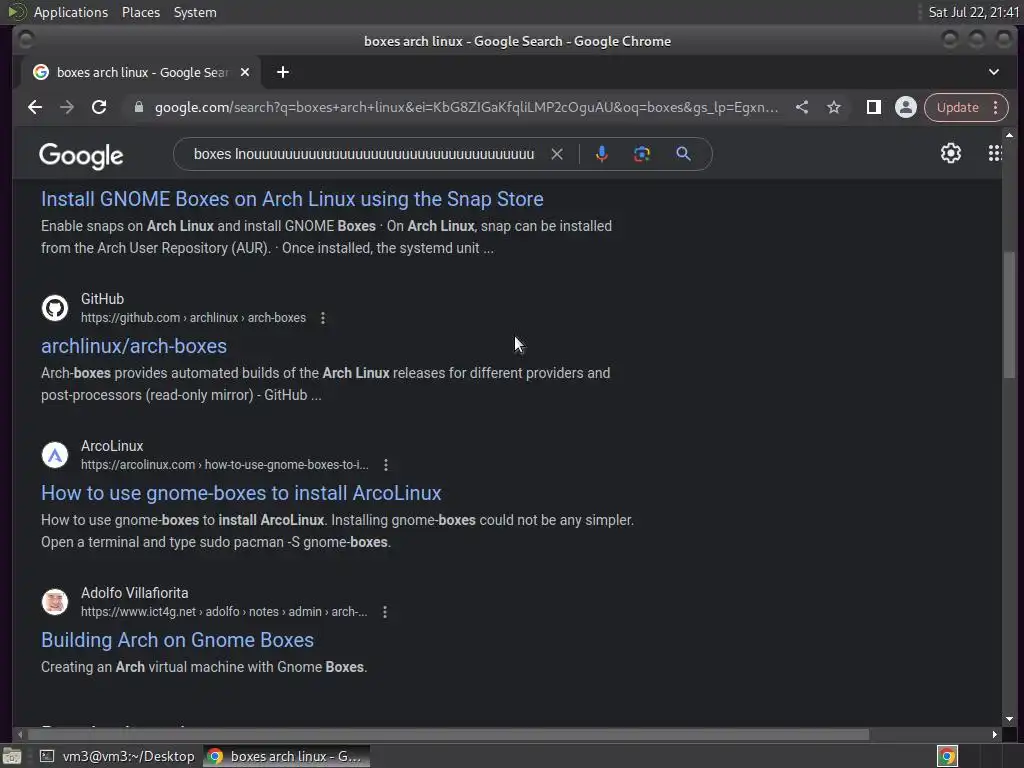
Task: Open the window menu icon in title bar
Action: coord(26,40)
